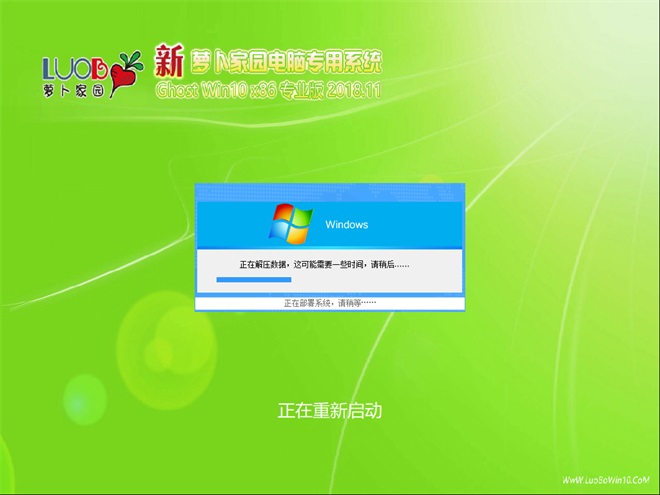The height and width of the screenshot is (495, 660).
Task: Click the Windows text in the dialog header
Action: [x=346, y=225]
